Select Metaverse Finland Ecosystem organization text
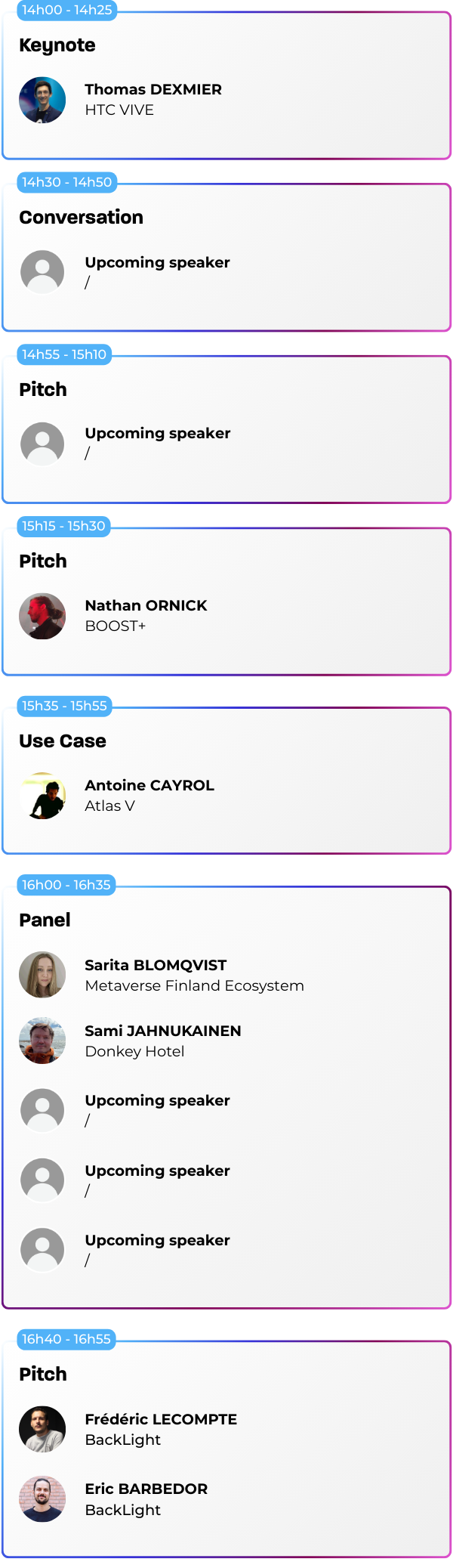Viewport: 453px width, 1568px height. click(x=194, y=985)
